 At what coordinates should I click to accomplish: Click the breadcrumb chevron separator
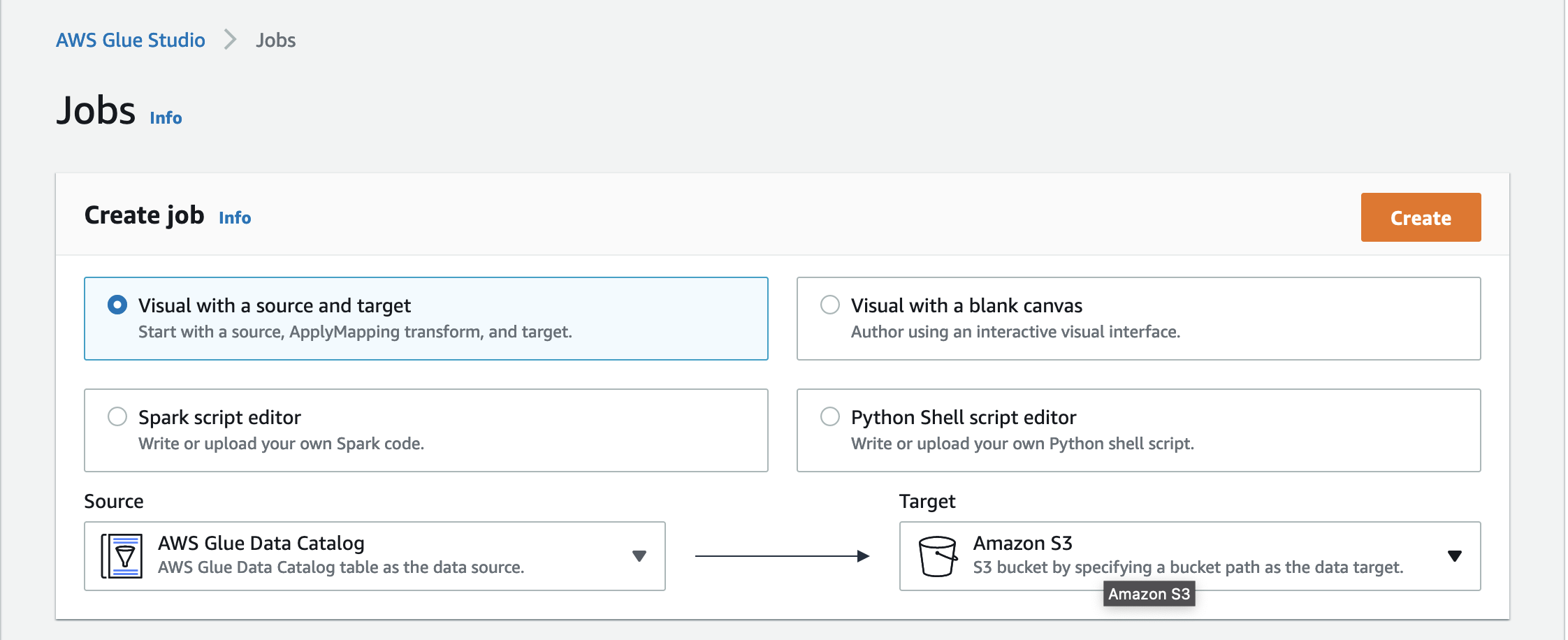(230, 40)
